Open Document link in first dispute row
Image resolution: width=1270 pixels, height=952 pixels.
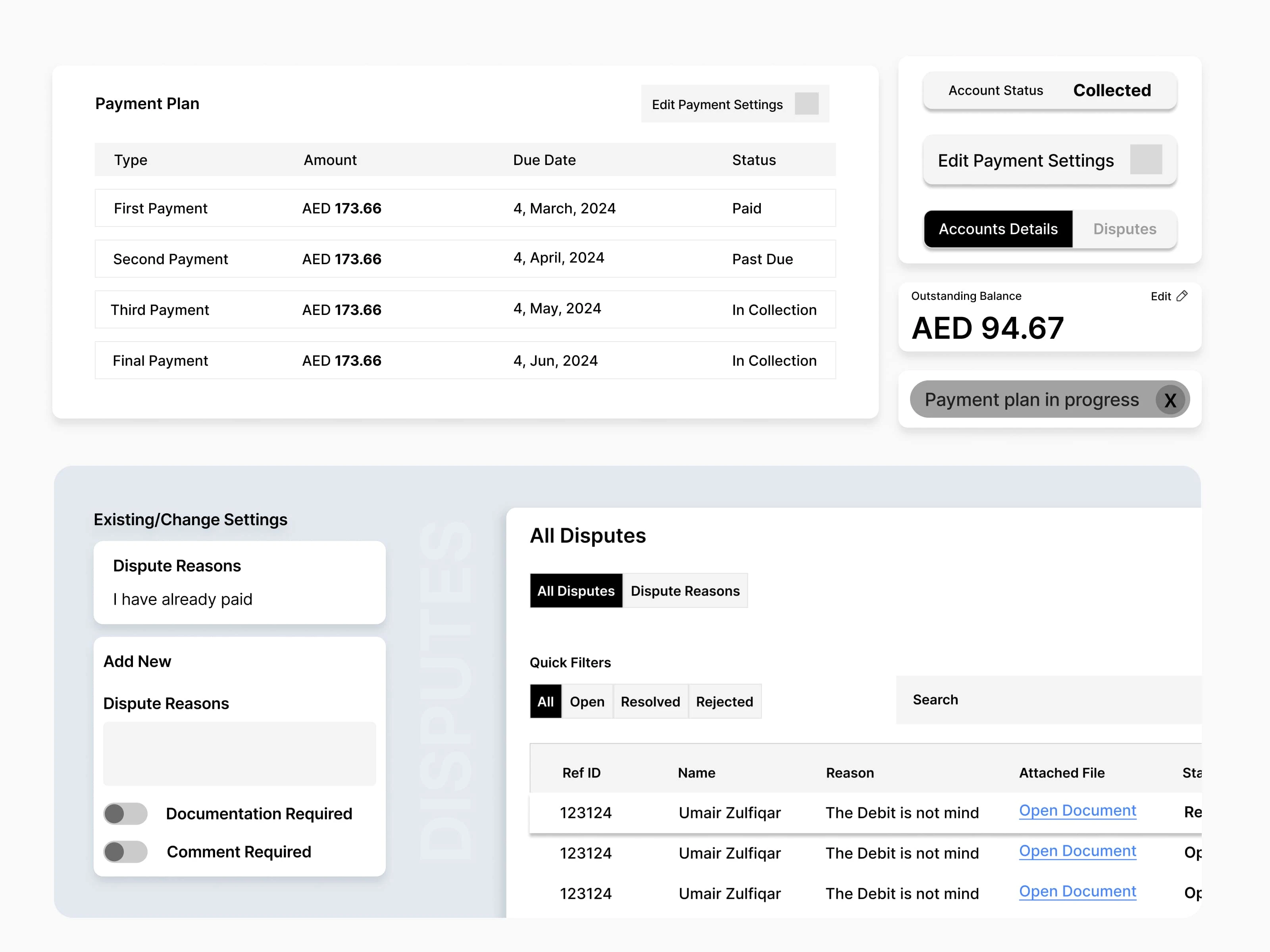(1077, 811)
